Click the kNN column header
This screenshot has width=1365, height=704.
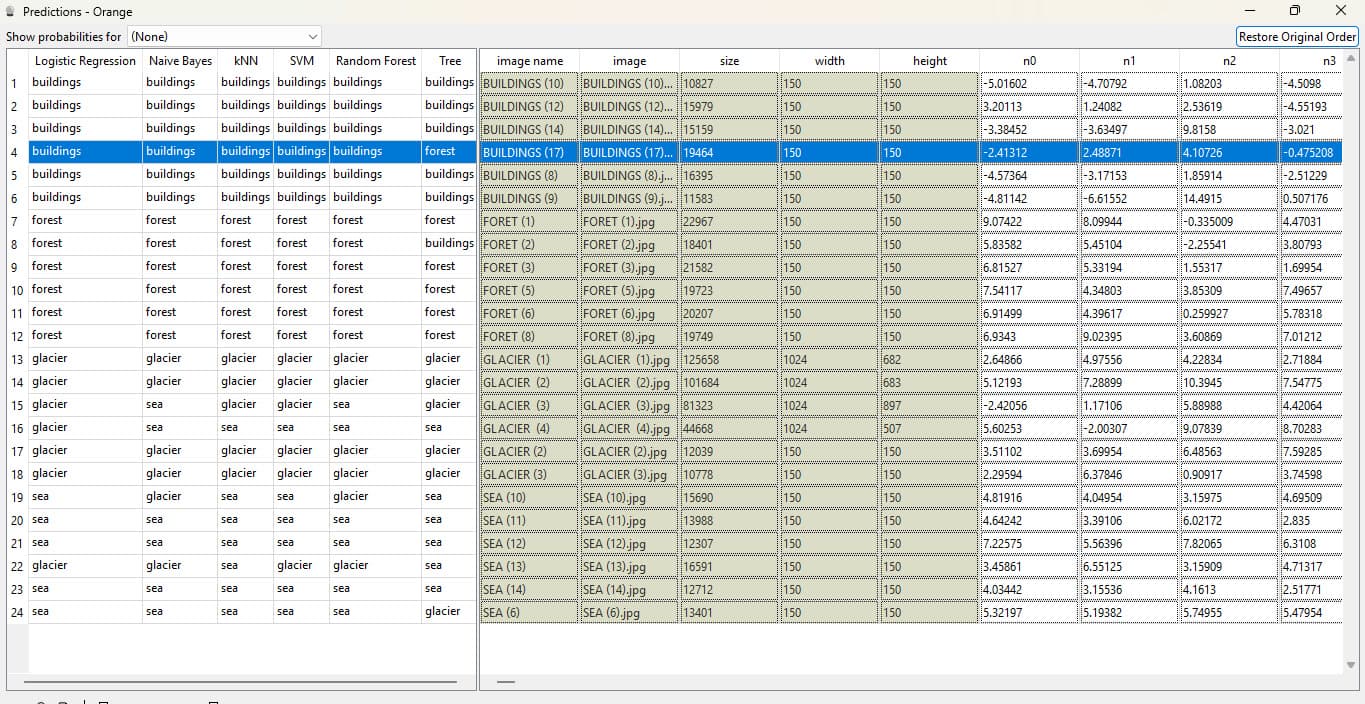pyautogui.click(x=246, y=61)
